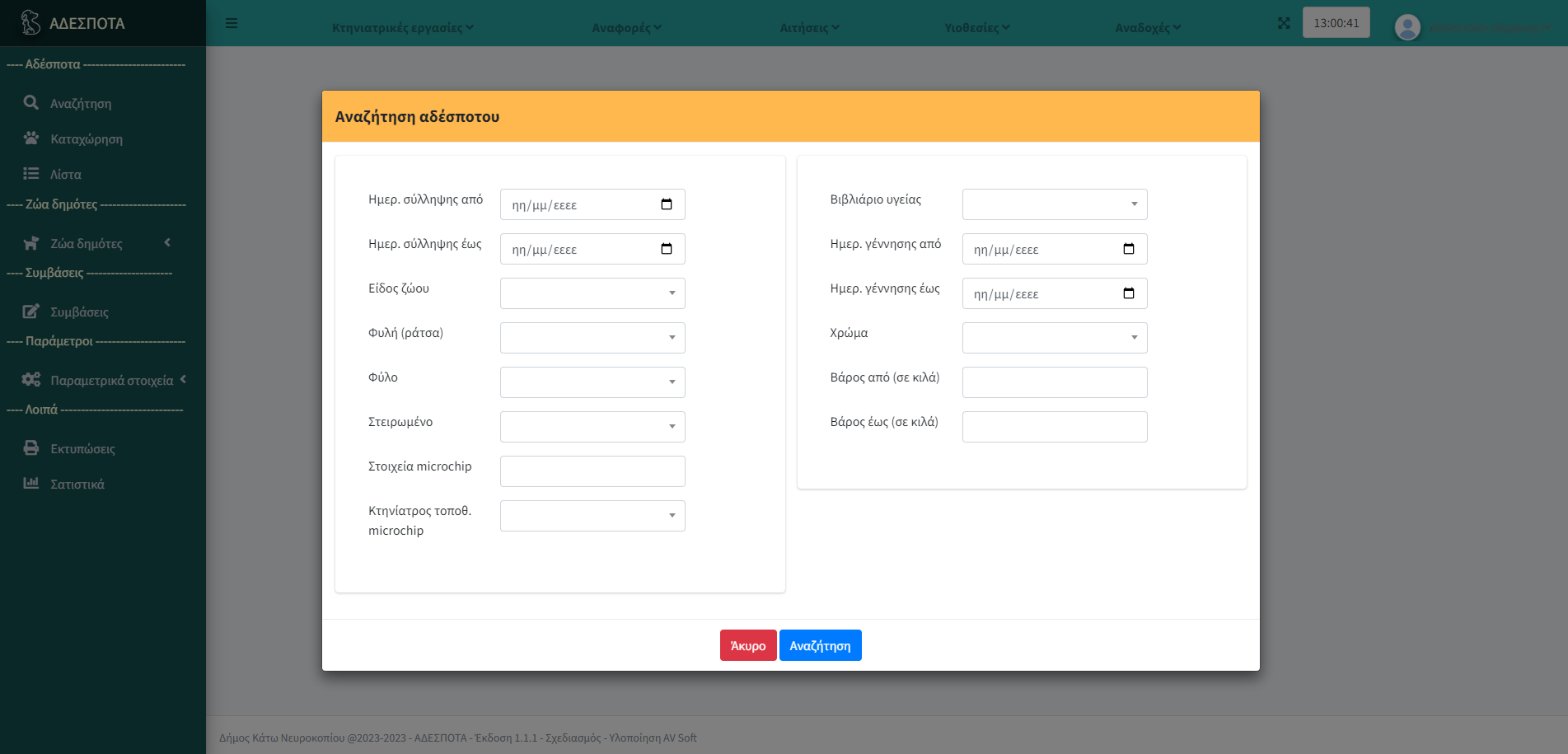Open the Βιβλιάριο υγείας dropdown
Viewport: 1568px width, 754px height.
(x=1055, y=204)
